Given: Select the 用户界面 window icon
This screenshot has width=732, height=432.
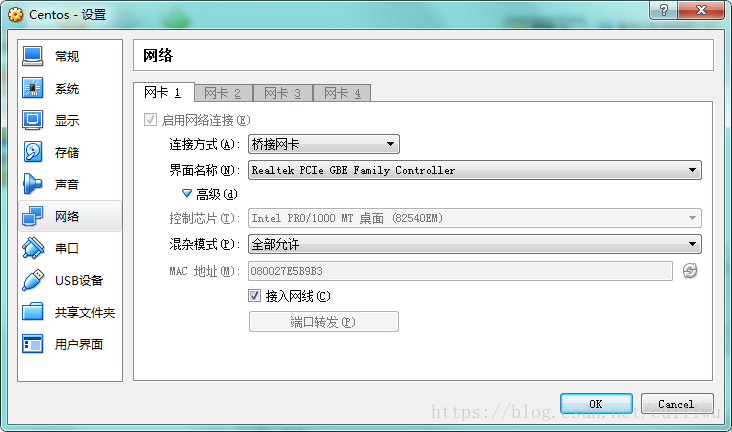Looking at the screenshot, I should coord(32,344).
